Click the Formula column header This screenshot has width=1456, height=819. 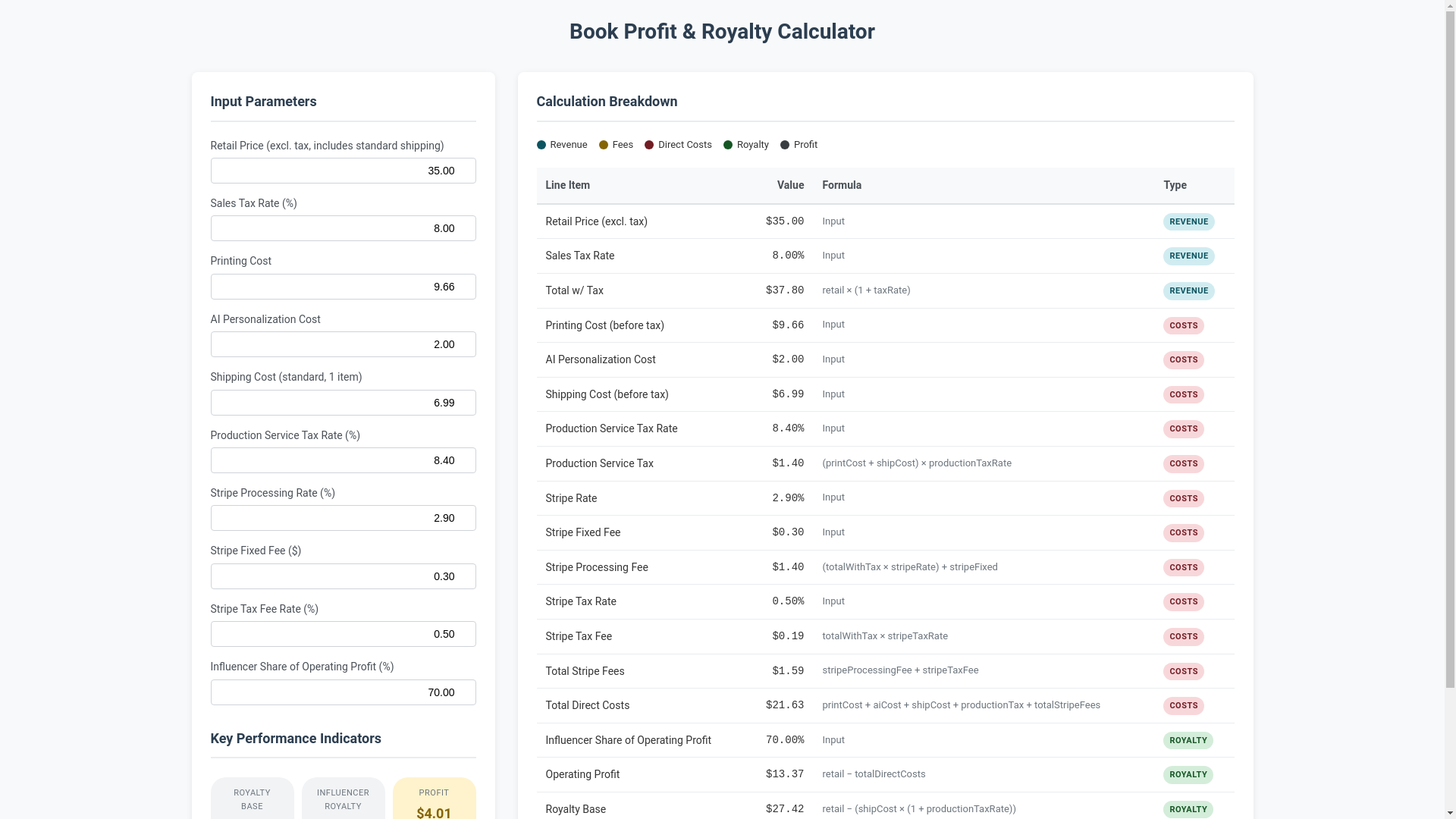(842, 185)
